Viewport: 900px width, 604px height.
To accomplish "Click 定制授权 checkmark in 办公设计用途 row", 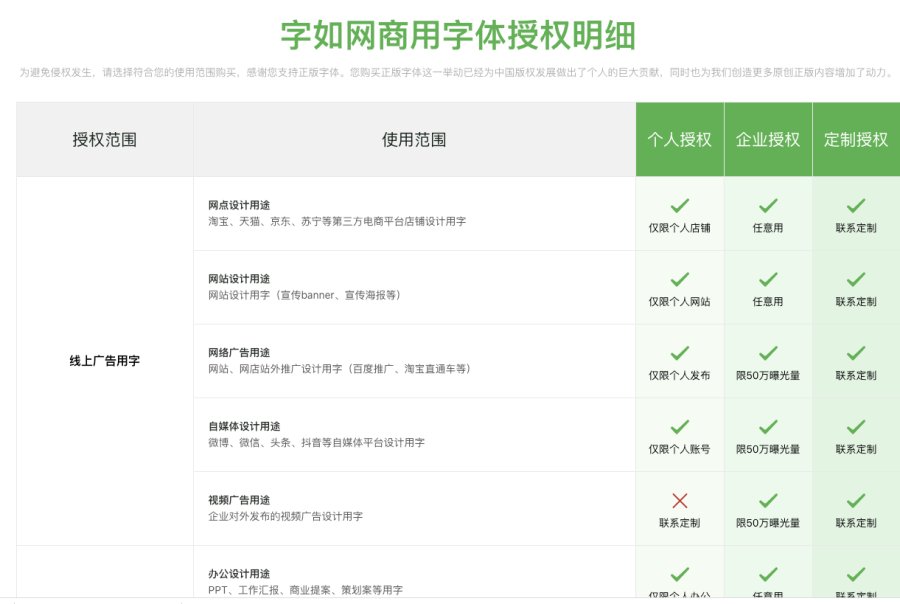I will point(856,575).
